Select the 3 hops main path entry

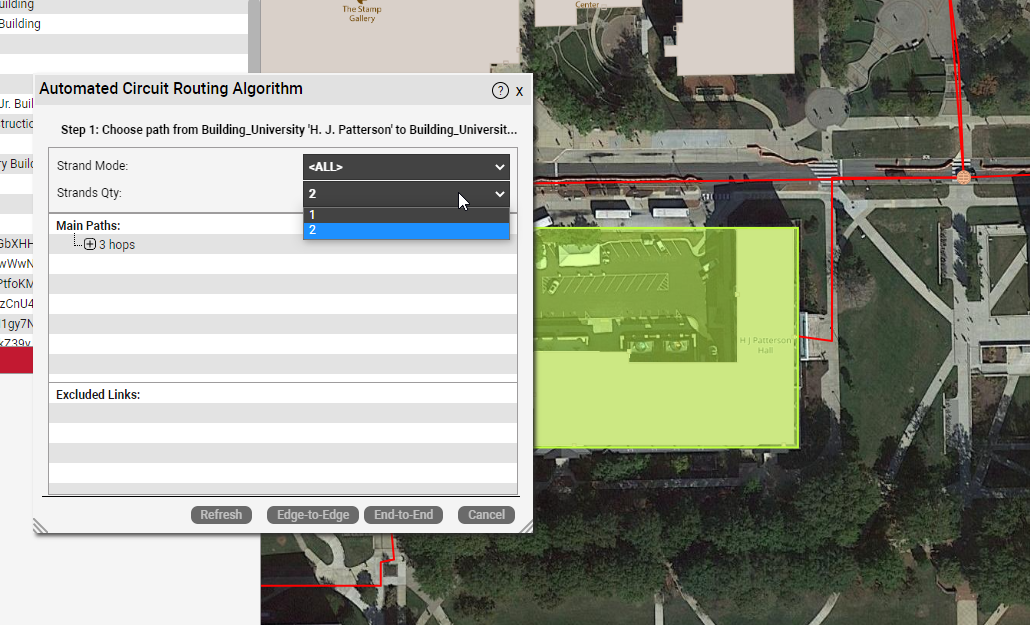pos(116,245)
